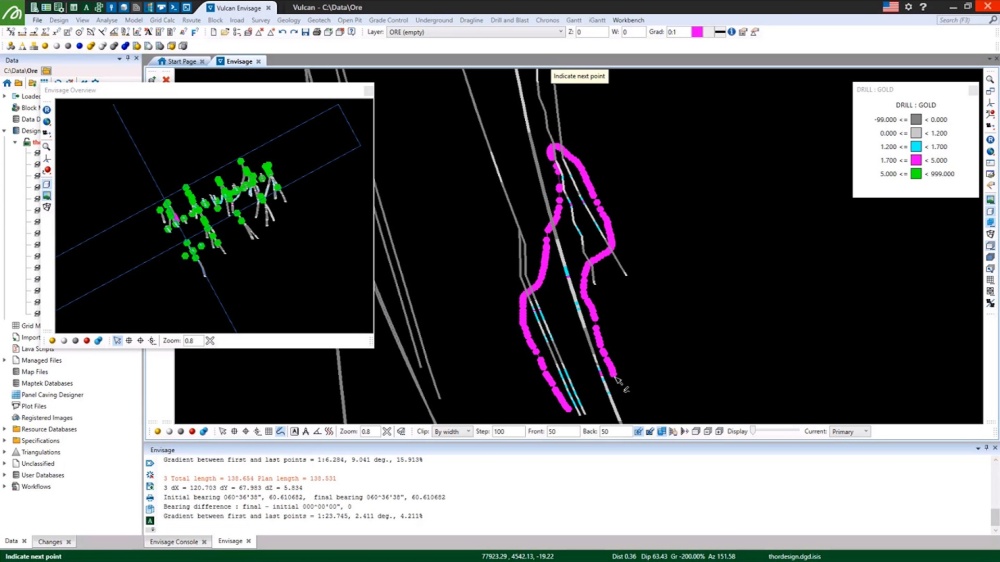Click the Undo arrow icon
Image resolution: width=1000 pixels, height=562 pixels.
283,32
